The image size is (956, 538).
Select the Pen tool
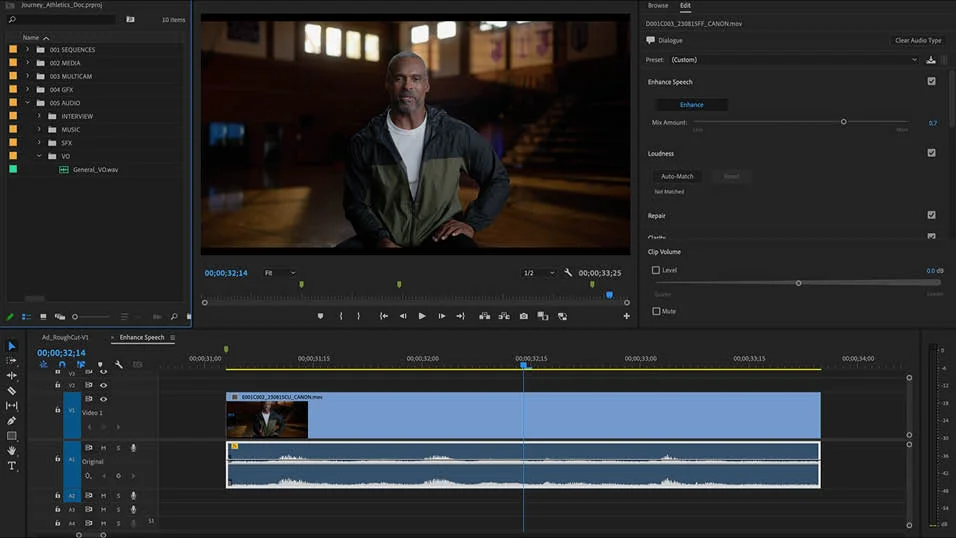pos(12,421)
